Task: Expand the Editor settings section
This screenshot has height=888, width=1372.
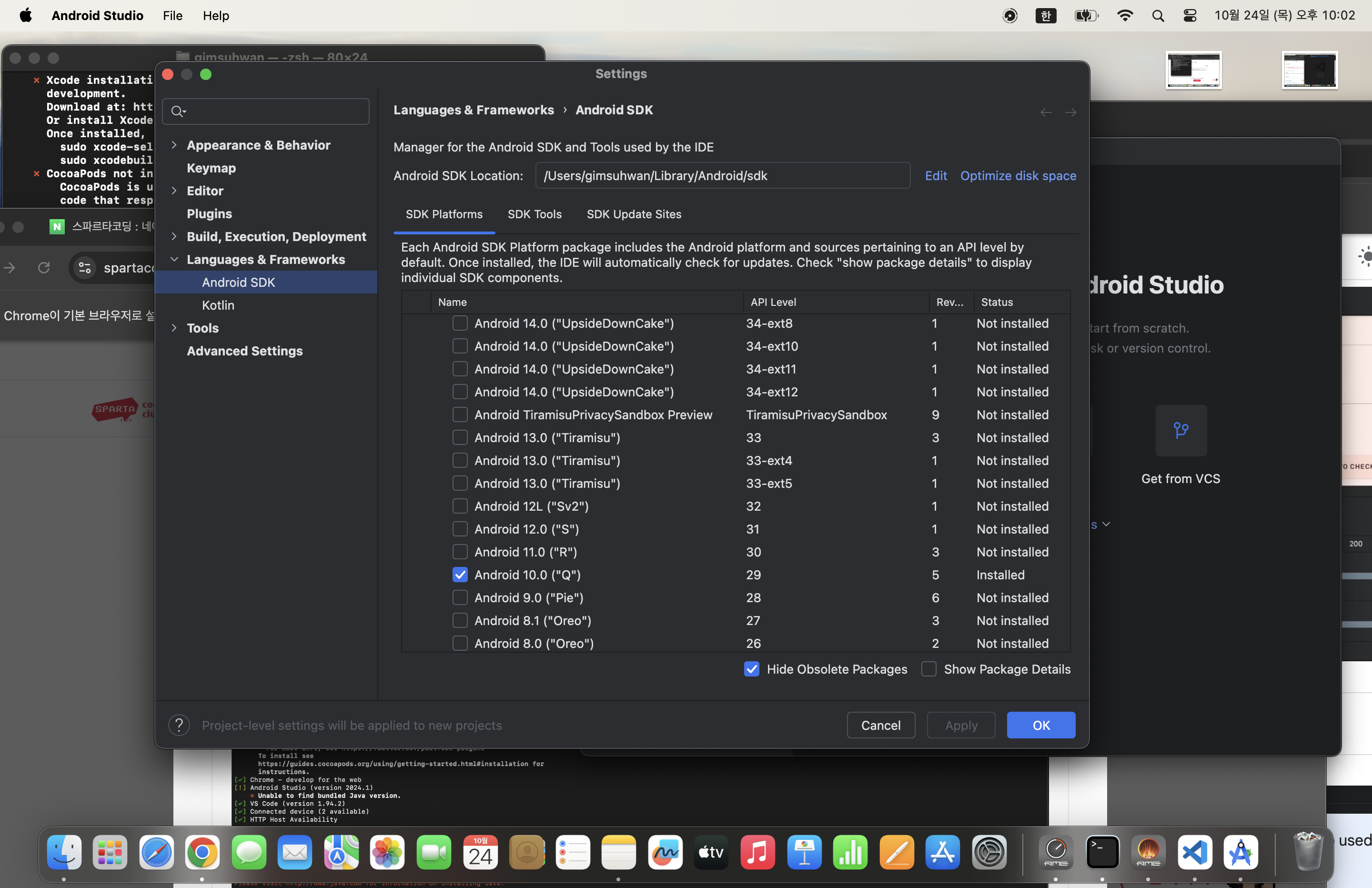Action: 174,191
